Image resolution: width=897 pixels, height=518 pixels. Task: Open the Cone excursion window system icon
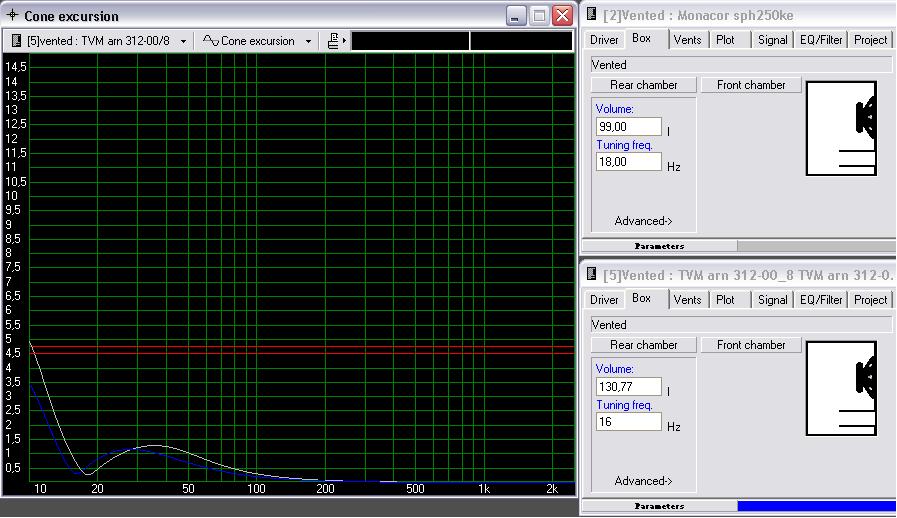[12, 15]
